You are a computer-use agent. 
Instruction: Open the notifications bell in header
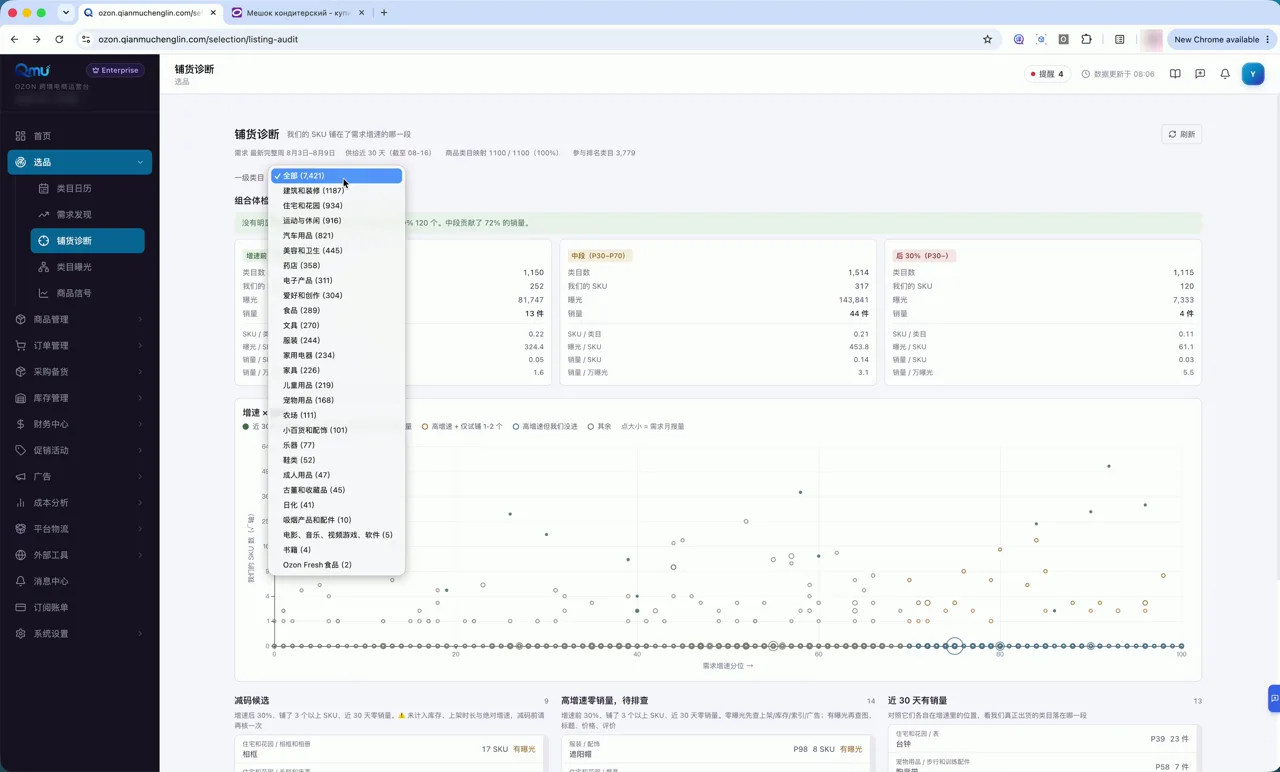[1225, 74]
